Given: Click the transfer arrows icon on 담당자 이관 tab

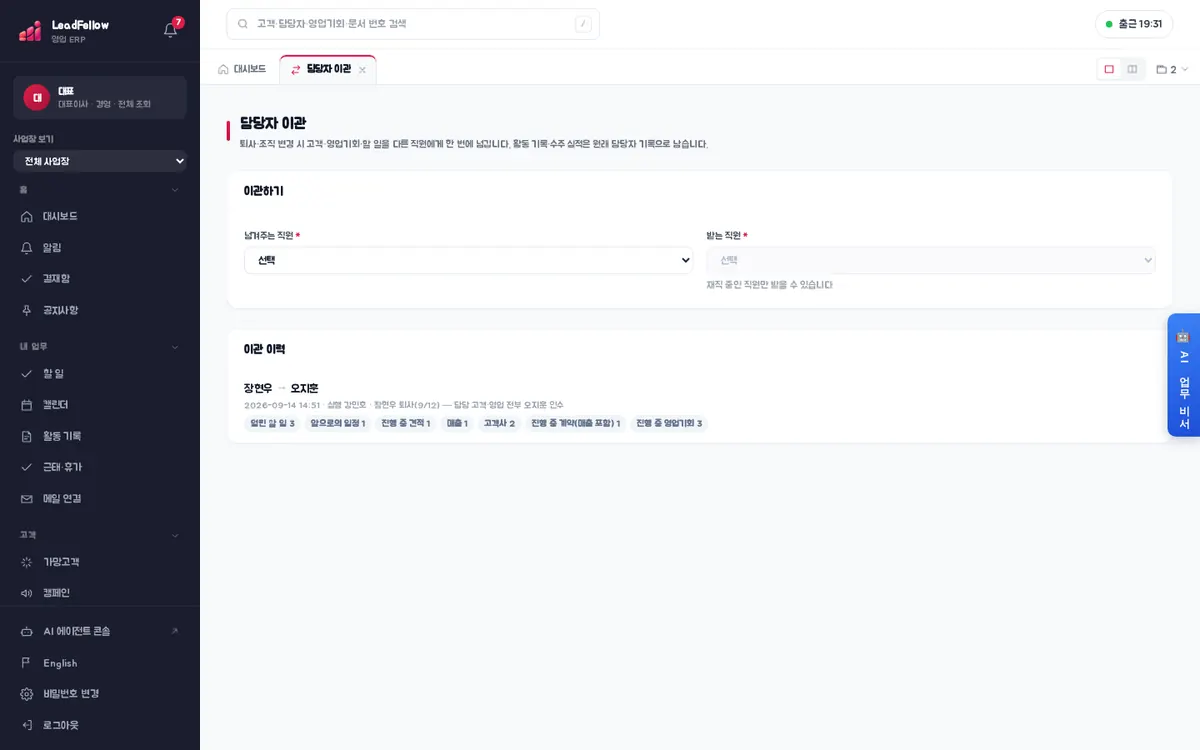Looking at the screenshot, I should click(295, 70).
